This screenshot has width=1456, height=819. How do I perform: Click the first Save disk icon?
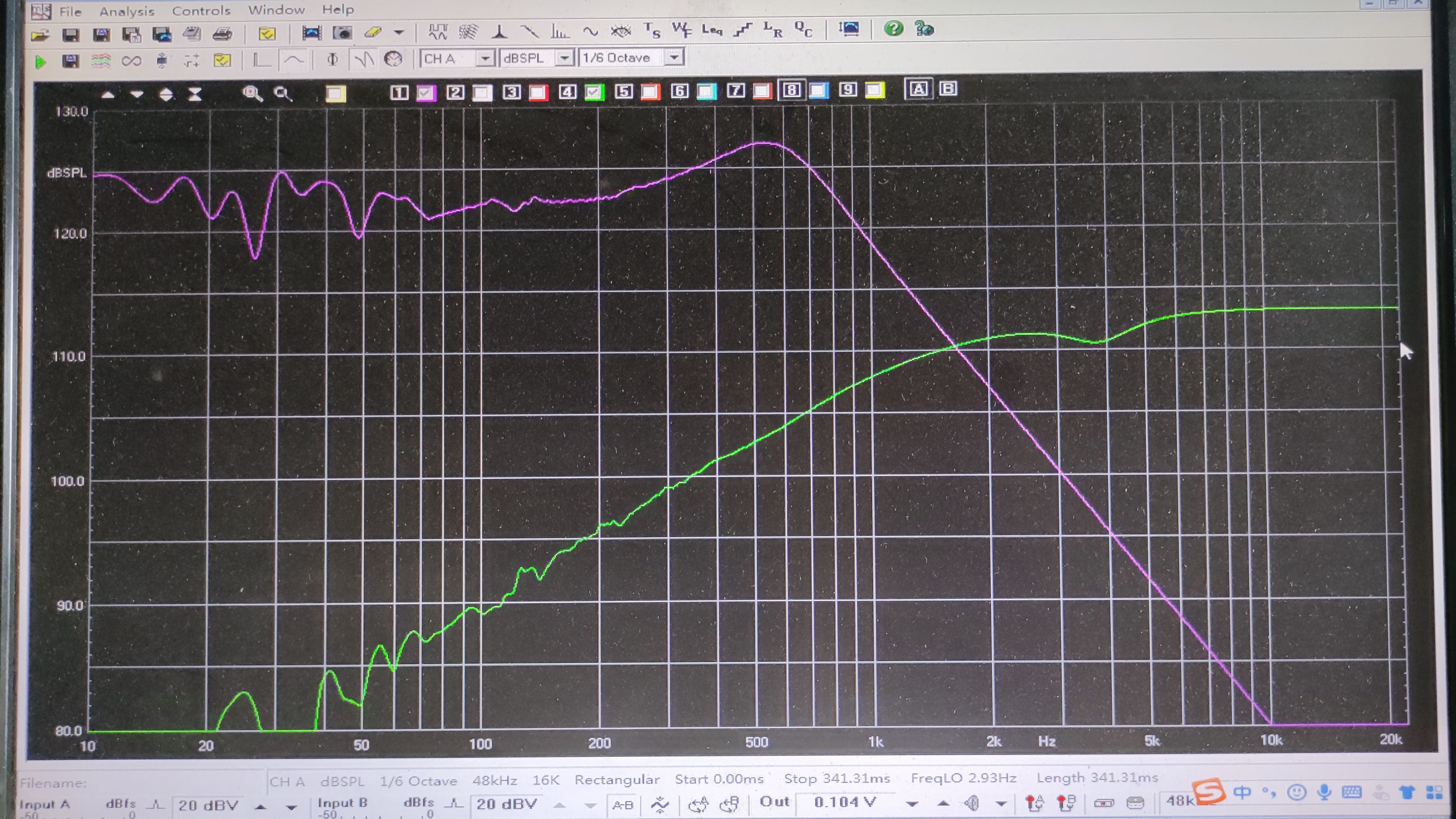point(70,35)
